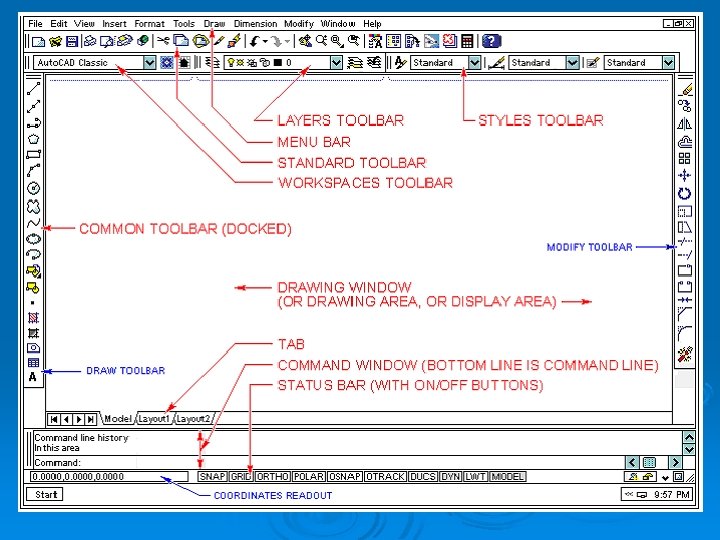
Task: Select the Table tool in Draw toolbar
Action: click(34, 362)
